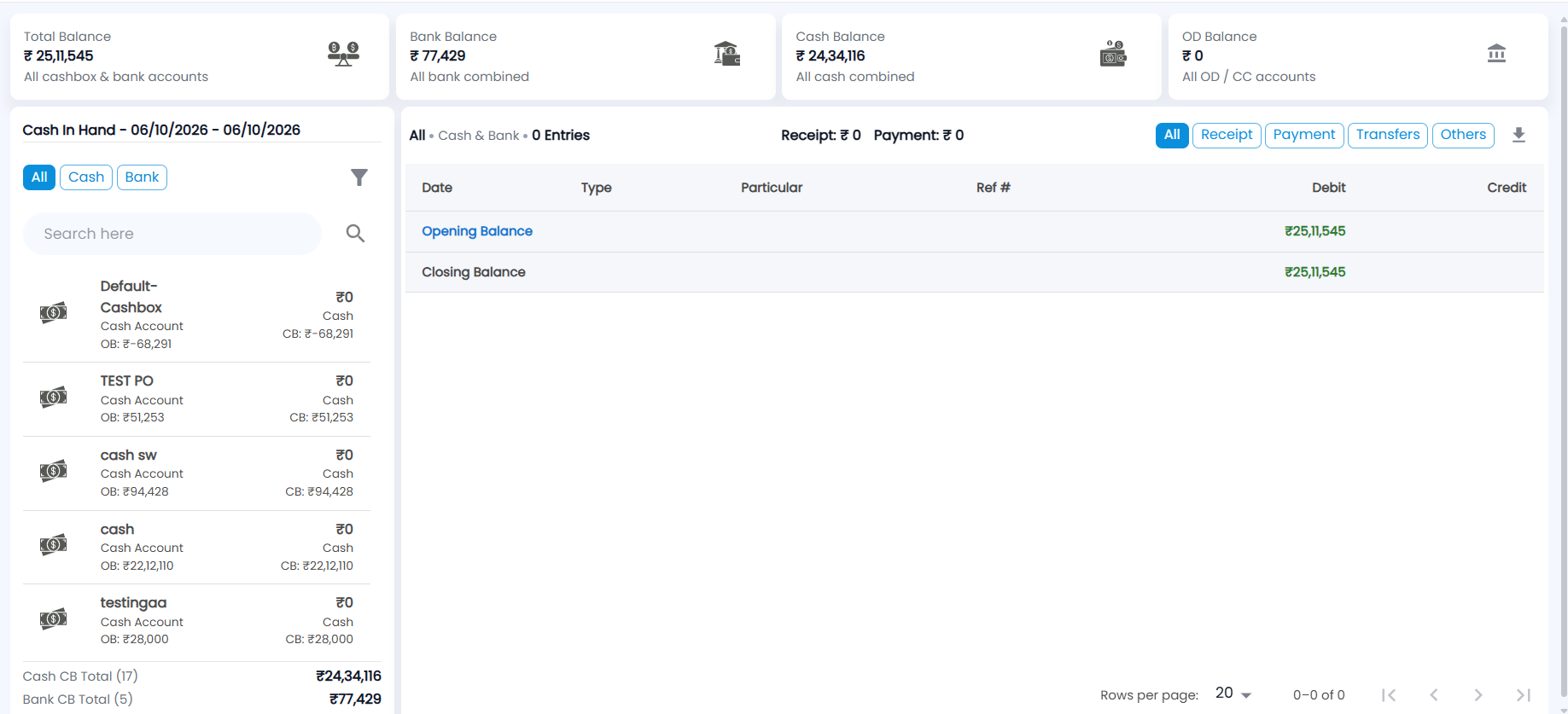The width and height of the screenshot is (1568, 714).
Task: Go to the first page arrow
Action: tap(1389, 695)
